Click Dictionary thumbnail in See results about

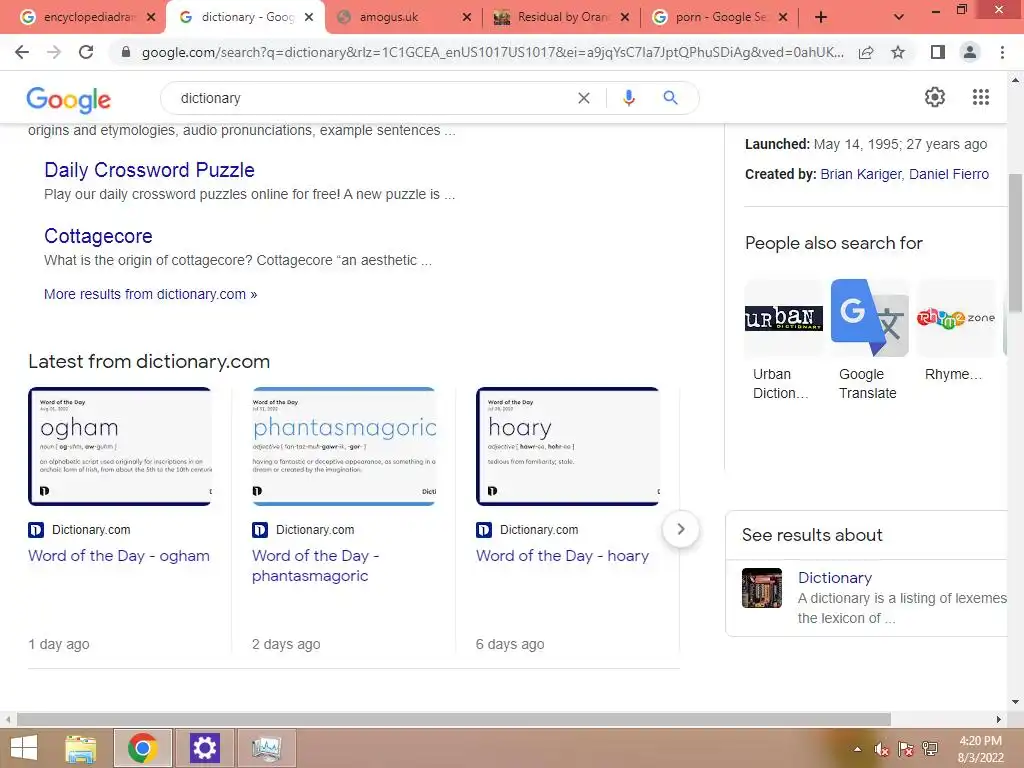pos(761,588)
